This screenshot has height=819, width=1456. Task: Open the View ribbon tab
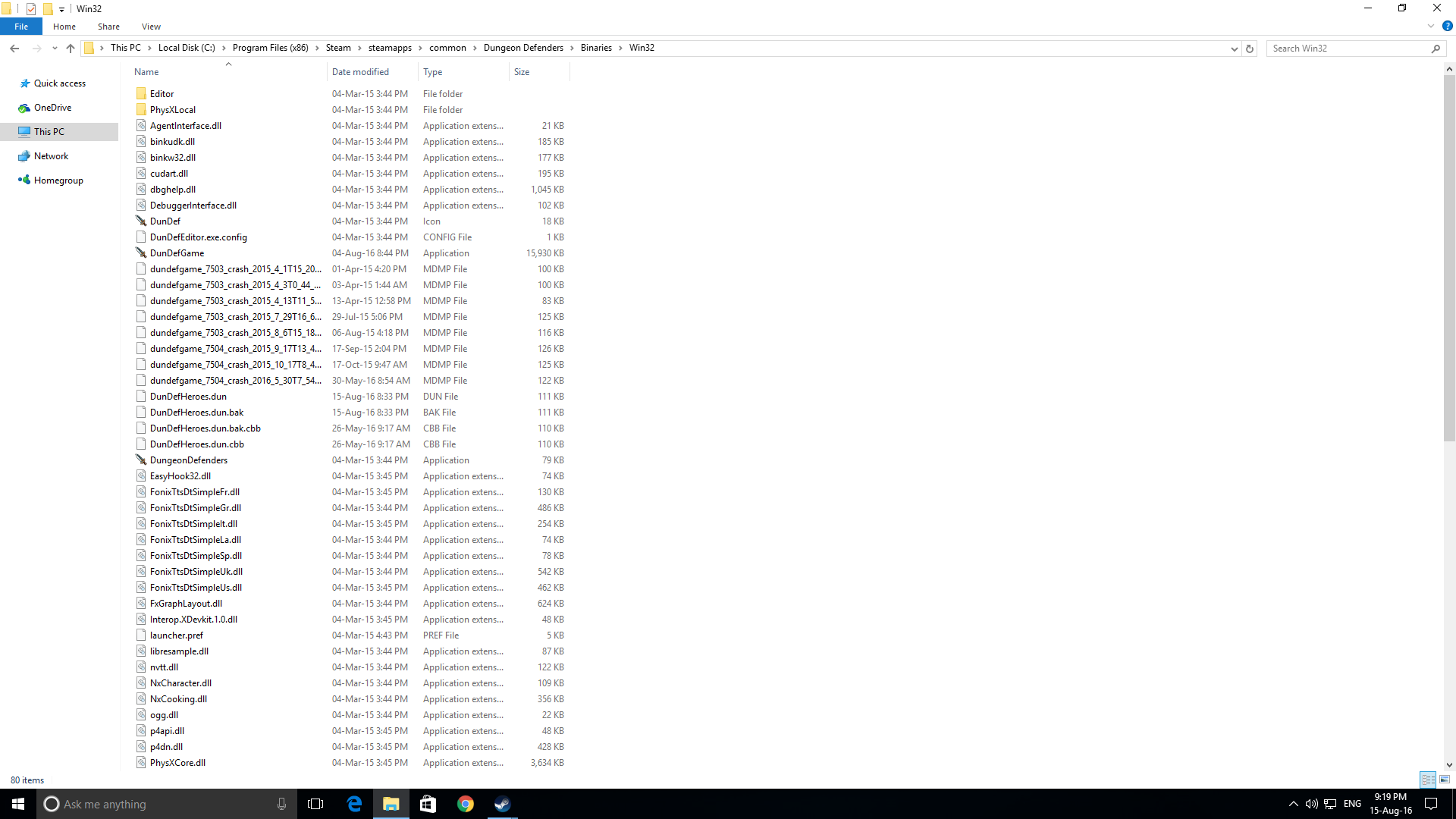tap(151, 27)
